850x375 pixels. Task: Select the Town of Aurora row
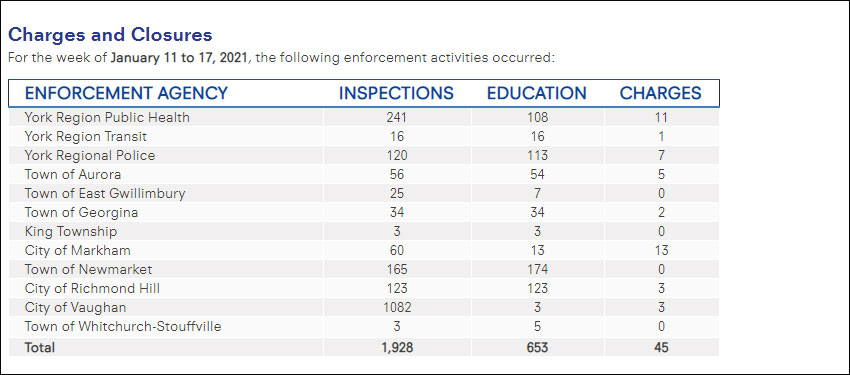pyautogui.click(x=364, y=174)
